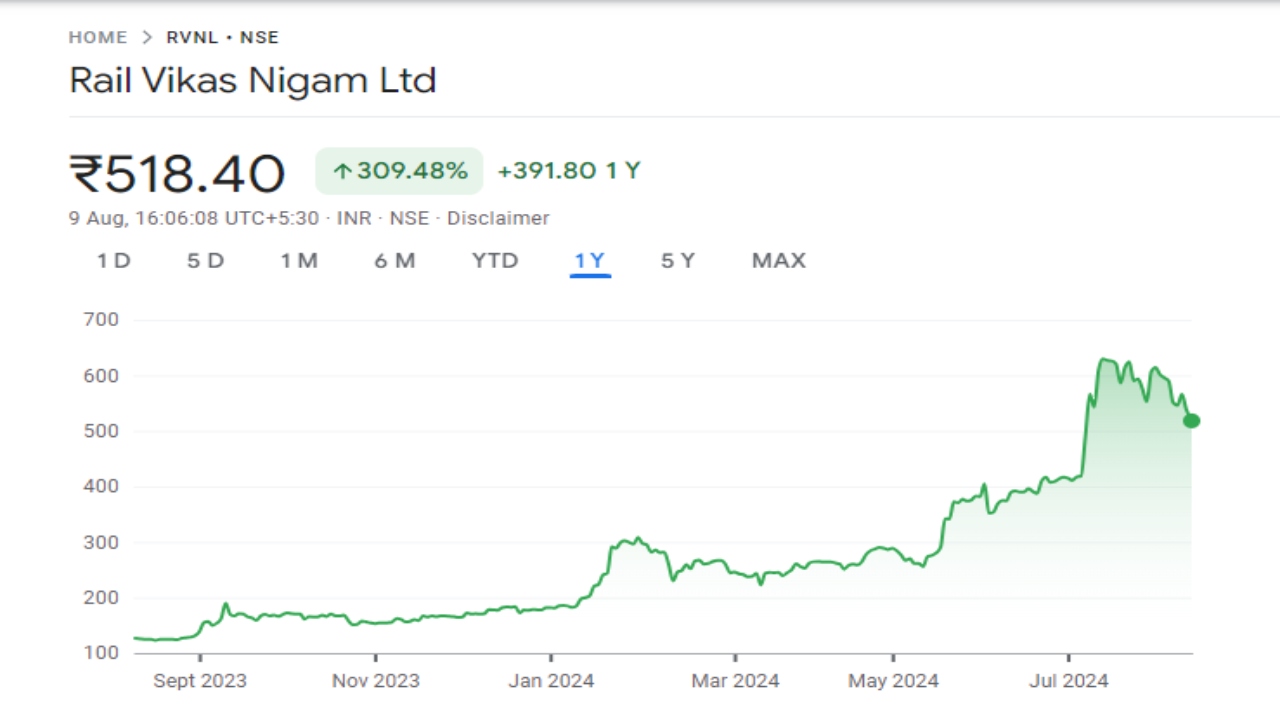The height and width of the screenshot is (720, 1280).
Task: Click the Jul 2024 axis label
Action: click(x=1068, y=681)
